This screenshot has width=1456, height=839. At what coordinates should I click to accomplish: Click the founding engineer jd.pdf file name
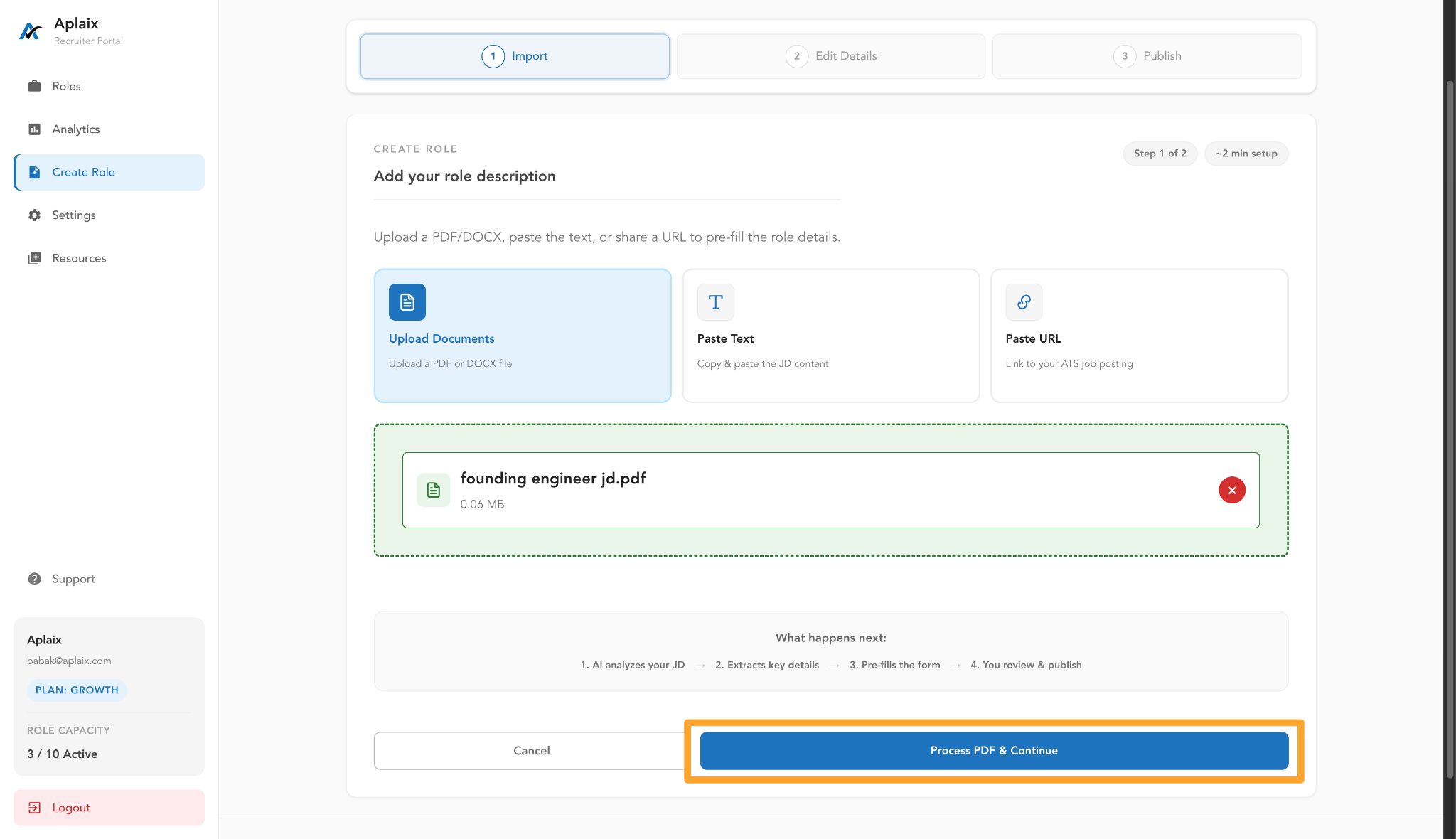pyautogui.click(x=552, y=479)
